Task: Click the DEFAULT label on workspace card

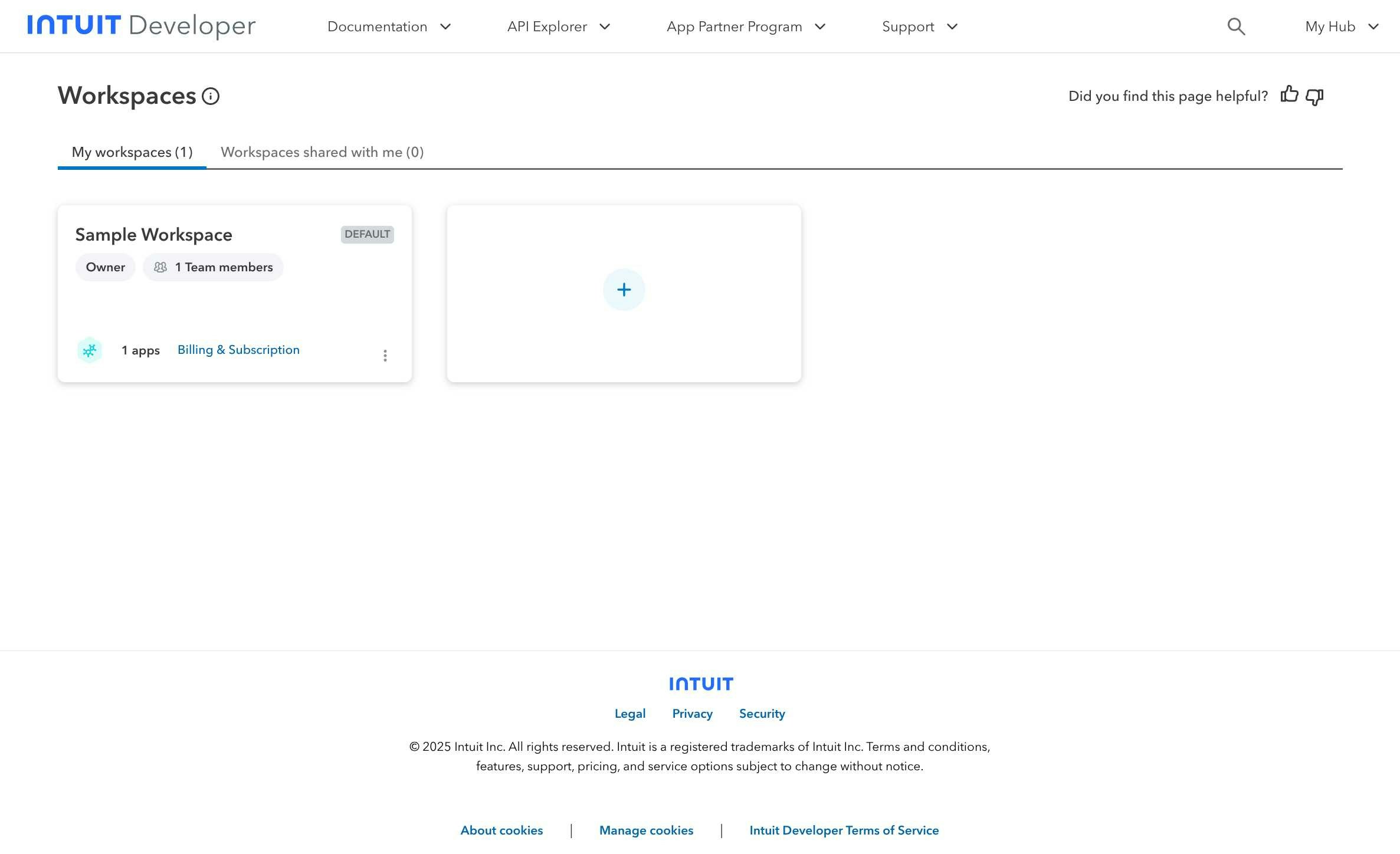Action: click(x=367, y=234)
